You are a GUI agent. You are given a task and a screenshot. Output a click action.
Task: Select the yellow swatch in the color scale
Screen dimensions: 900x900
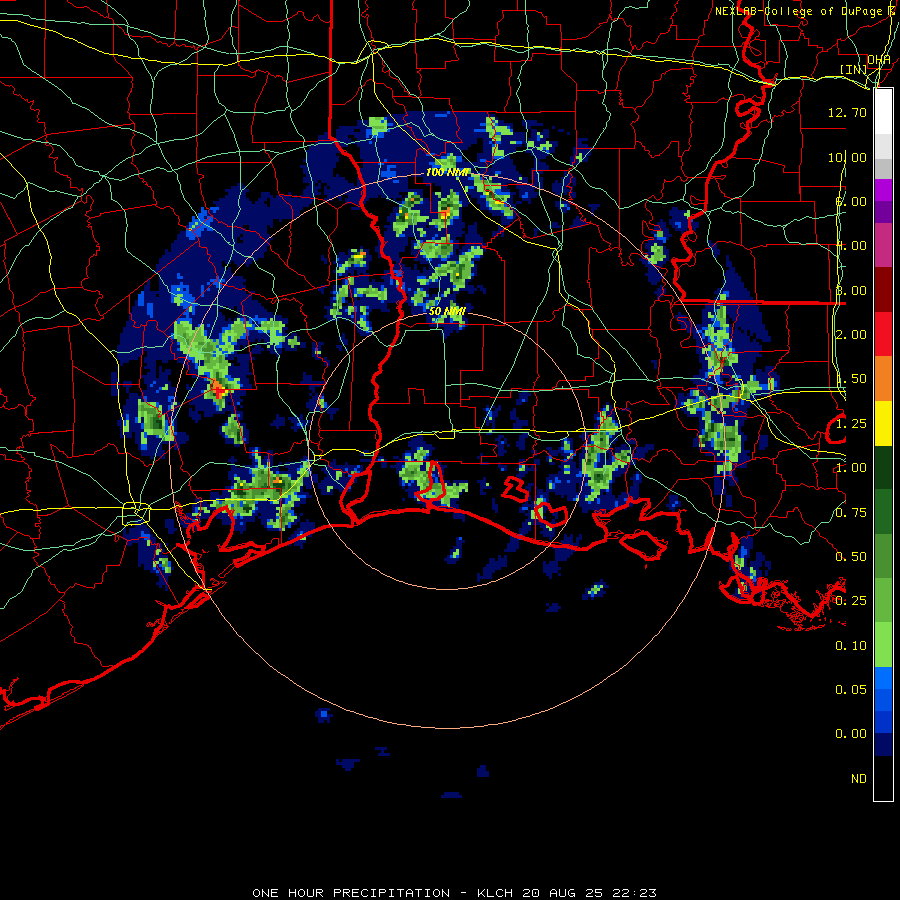click(x=883, y=423)
